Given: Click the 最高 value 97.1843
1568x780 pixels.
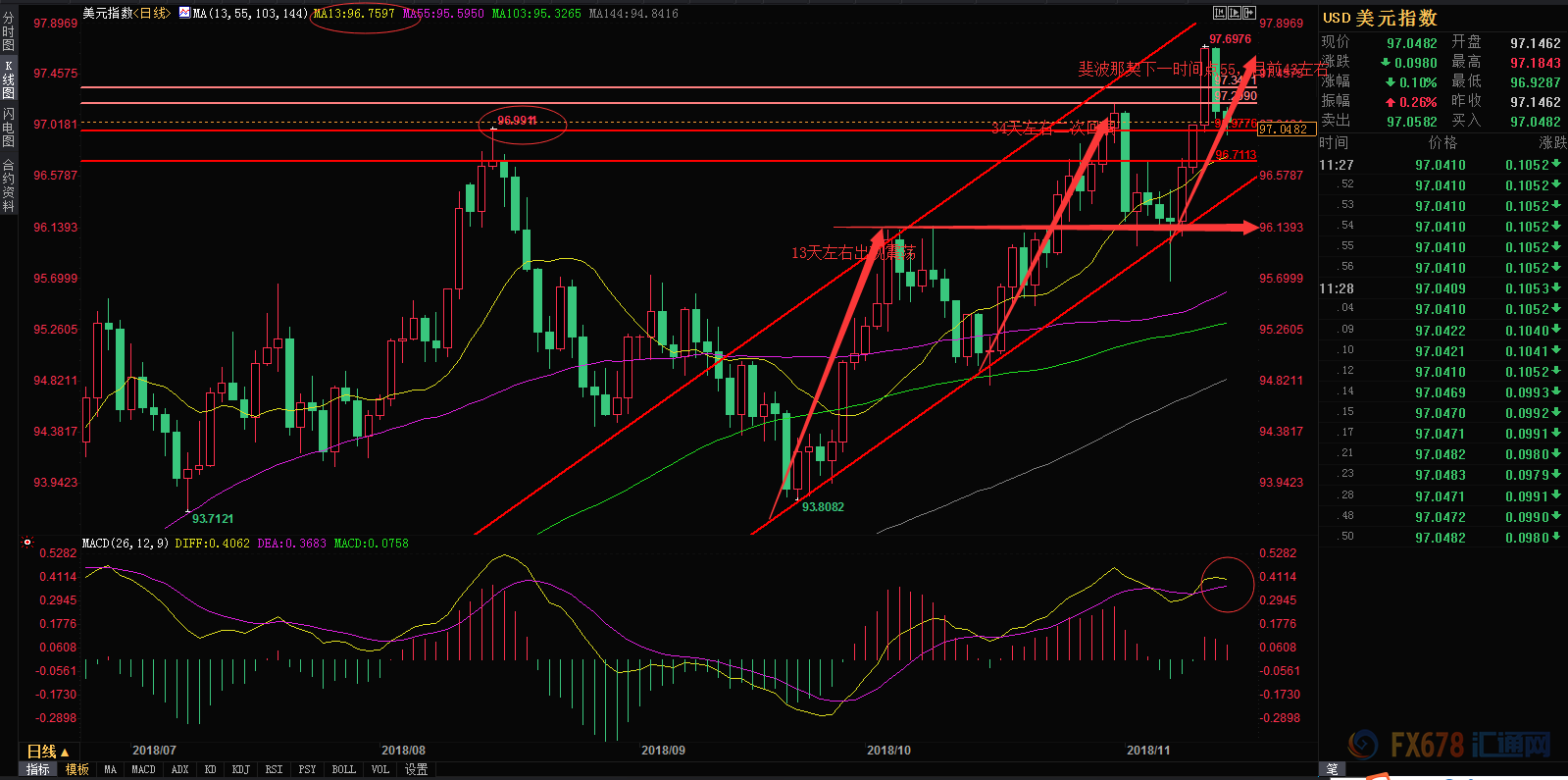Looking at the screenshot, I should (x=1535, y=63).
